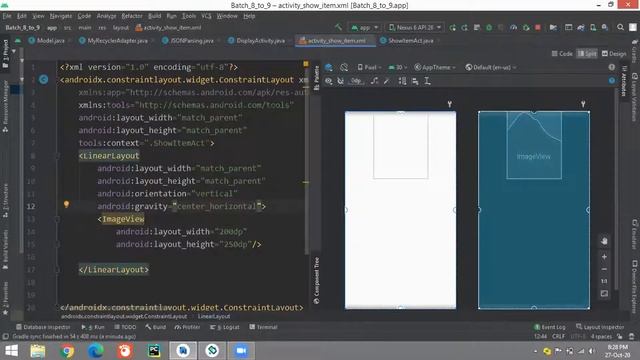Viewport: 640px width, 360px height.
Task: Click the red Stop button in toolbar
Action: tap(538, 27)
